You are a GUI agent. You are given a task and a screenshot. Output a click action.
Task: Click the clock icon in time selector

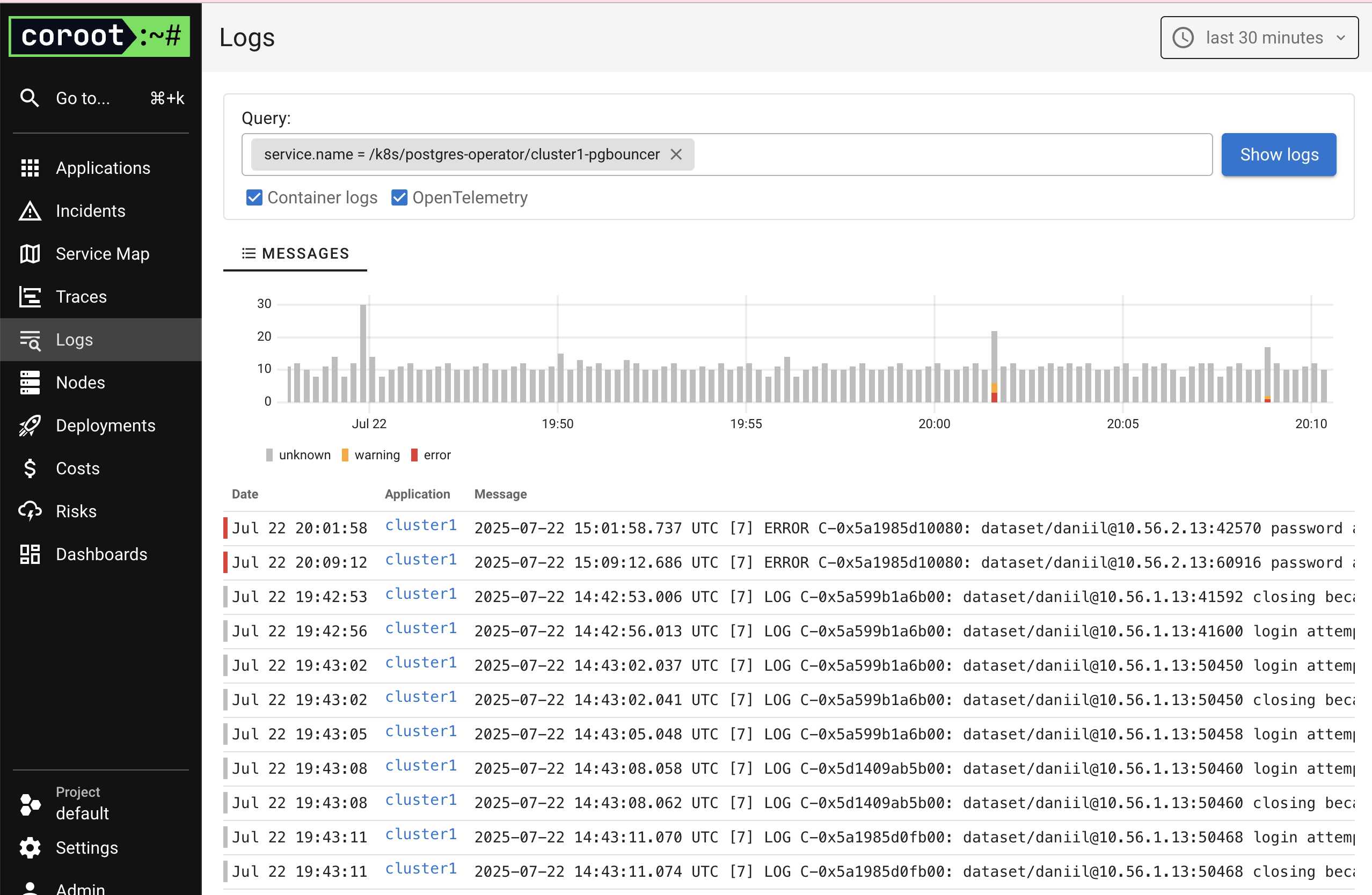point(1183,38)
